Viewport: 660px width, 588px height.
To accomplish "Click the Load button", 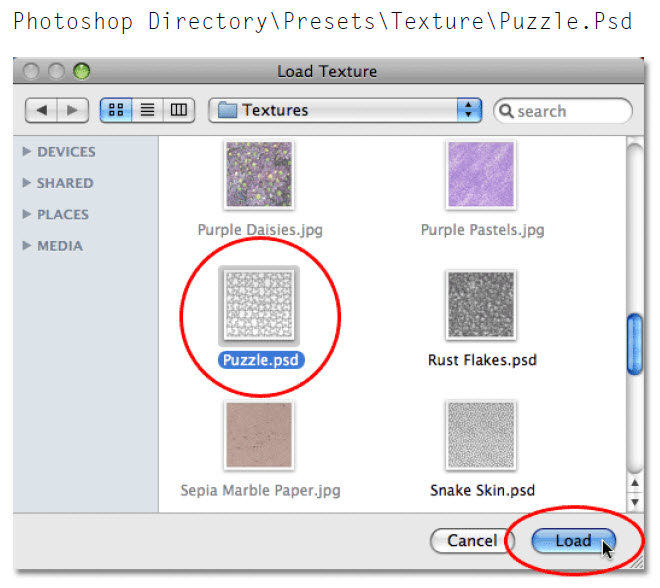I will [x=573, y=541].
